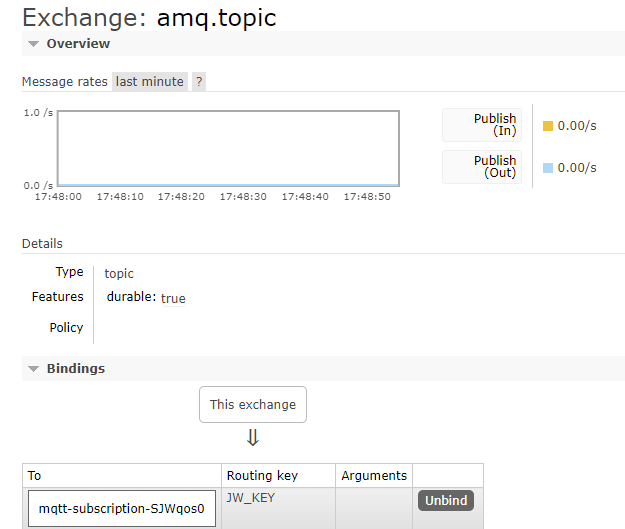The height and width of the screenshot is (529, 625).
Task: Collapse the Bindings section triangle
Action: 34,369
